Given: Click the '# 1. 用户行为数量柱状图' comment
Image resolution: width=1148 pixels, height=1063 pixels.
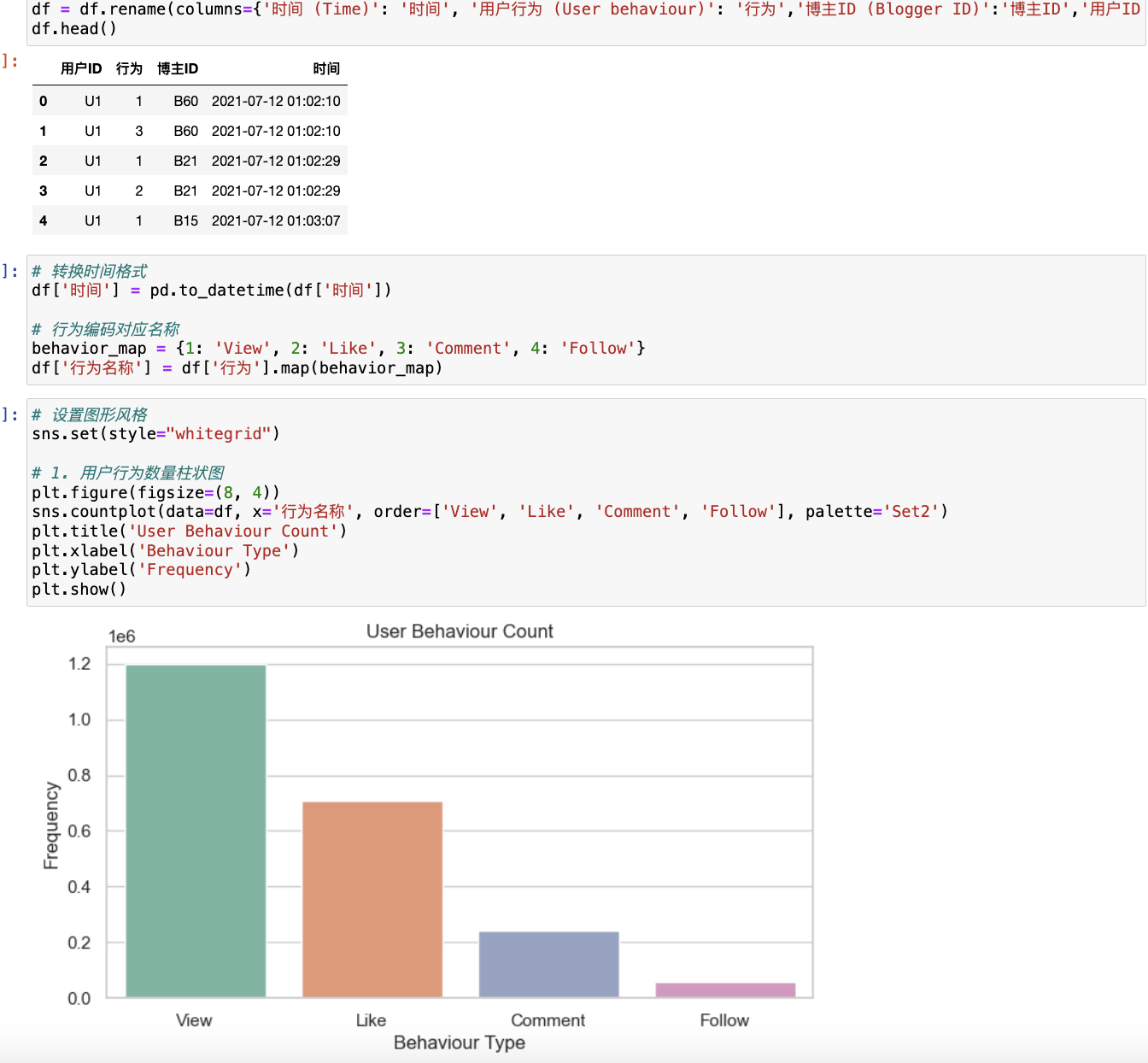Looking at the screenshot, I should point(128,473).
